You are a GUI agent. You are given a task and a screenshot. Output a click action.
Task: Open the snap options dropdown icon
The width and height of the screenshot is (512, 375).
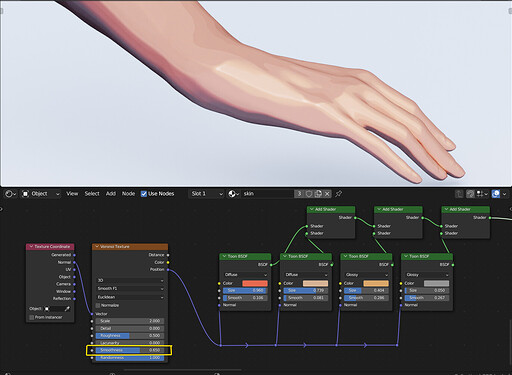482,194
